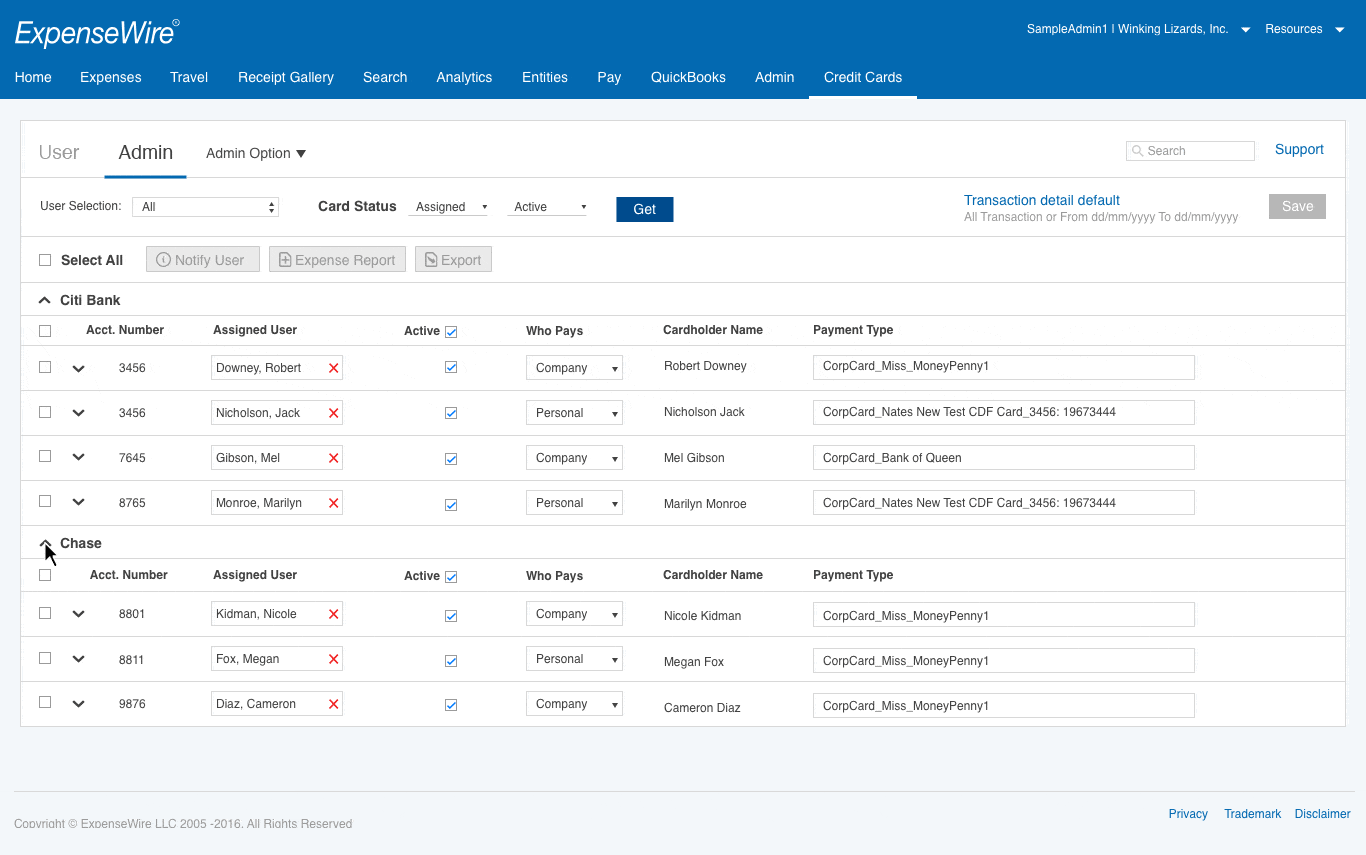Open the User Selection dropdown
The image size is (1366, 855).
pyautogui.click(x=206, y=207)
